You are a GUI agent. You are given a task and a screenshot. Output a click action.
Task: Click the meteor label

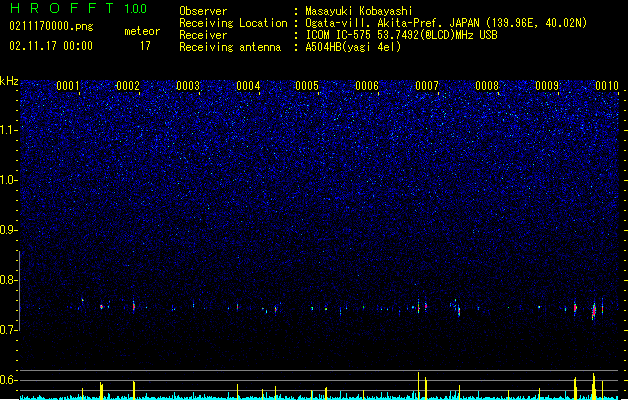[x=142, y=31]
